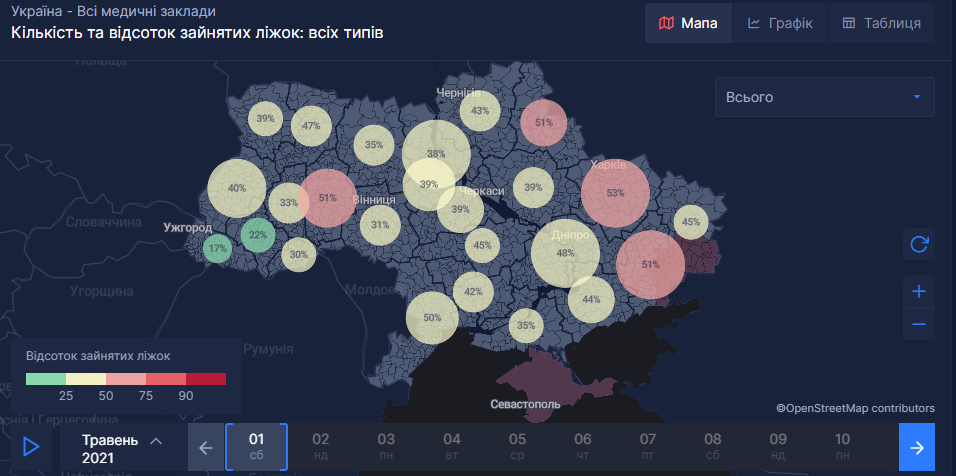Image resolution: width=956 pixels, height=476 pixels.
Task: Click the 40% bubble in the west
Action: pos(237,188)
